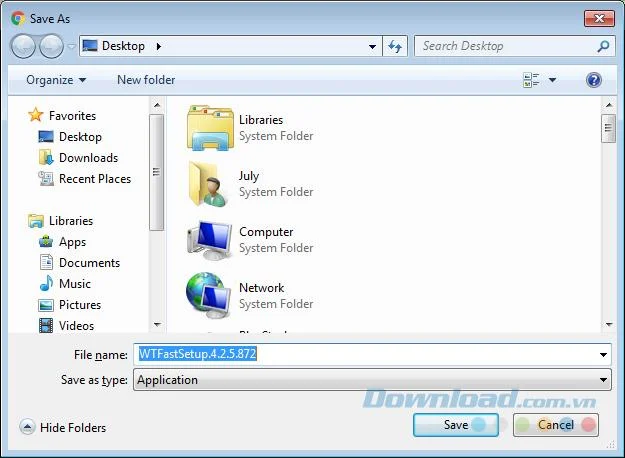
Task: Select the July user folder icon
Action: (209, 184)
